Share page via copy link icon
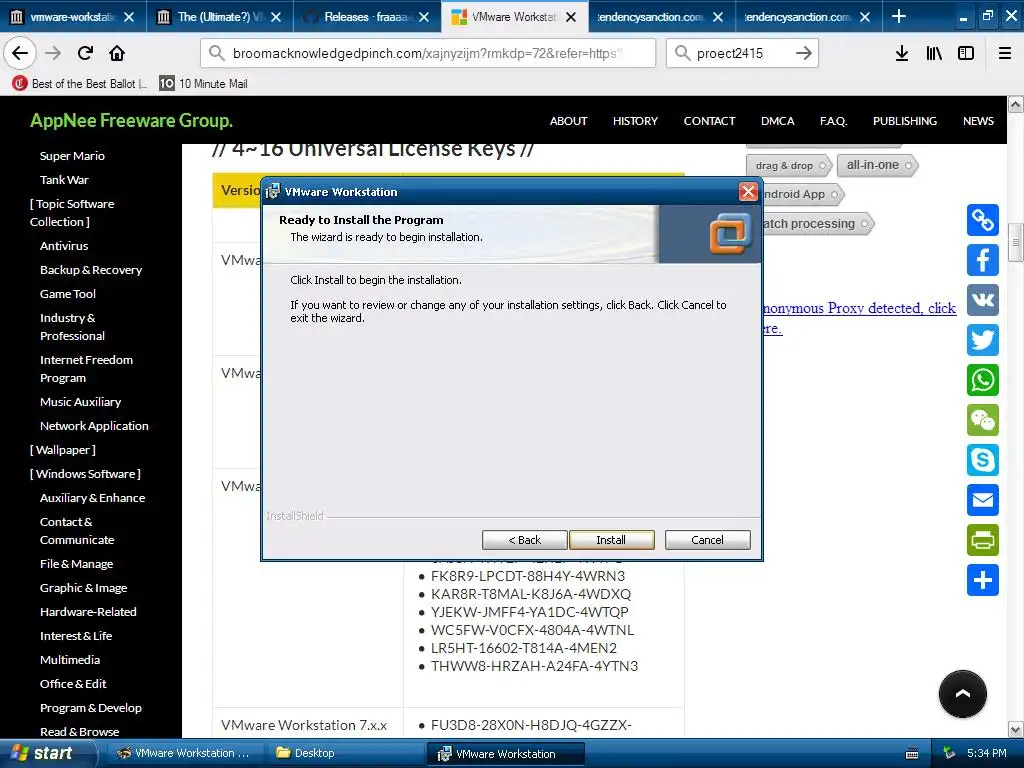Viewport: 1024px width, 768px height. point(983,220)
